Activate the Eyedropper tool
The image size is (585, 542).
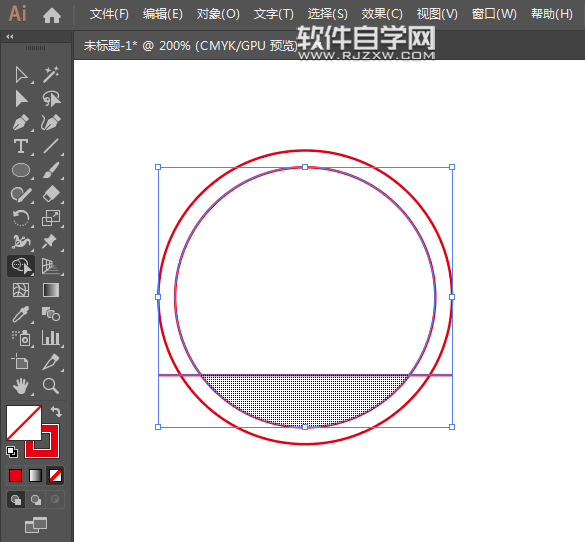pos(21,314)
